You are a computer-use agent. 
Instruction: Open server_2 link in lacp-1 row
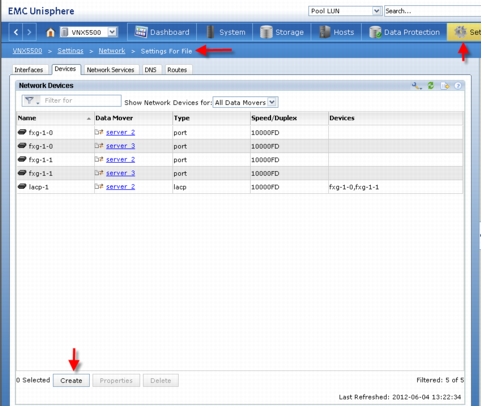[x=120, y=187]
